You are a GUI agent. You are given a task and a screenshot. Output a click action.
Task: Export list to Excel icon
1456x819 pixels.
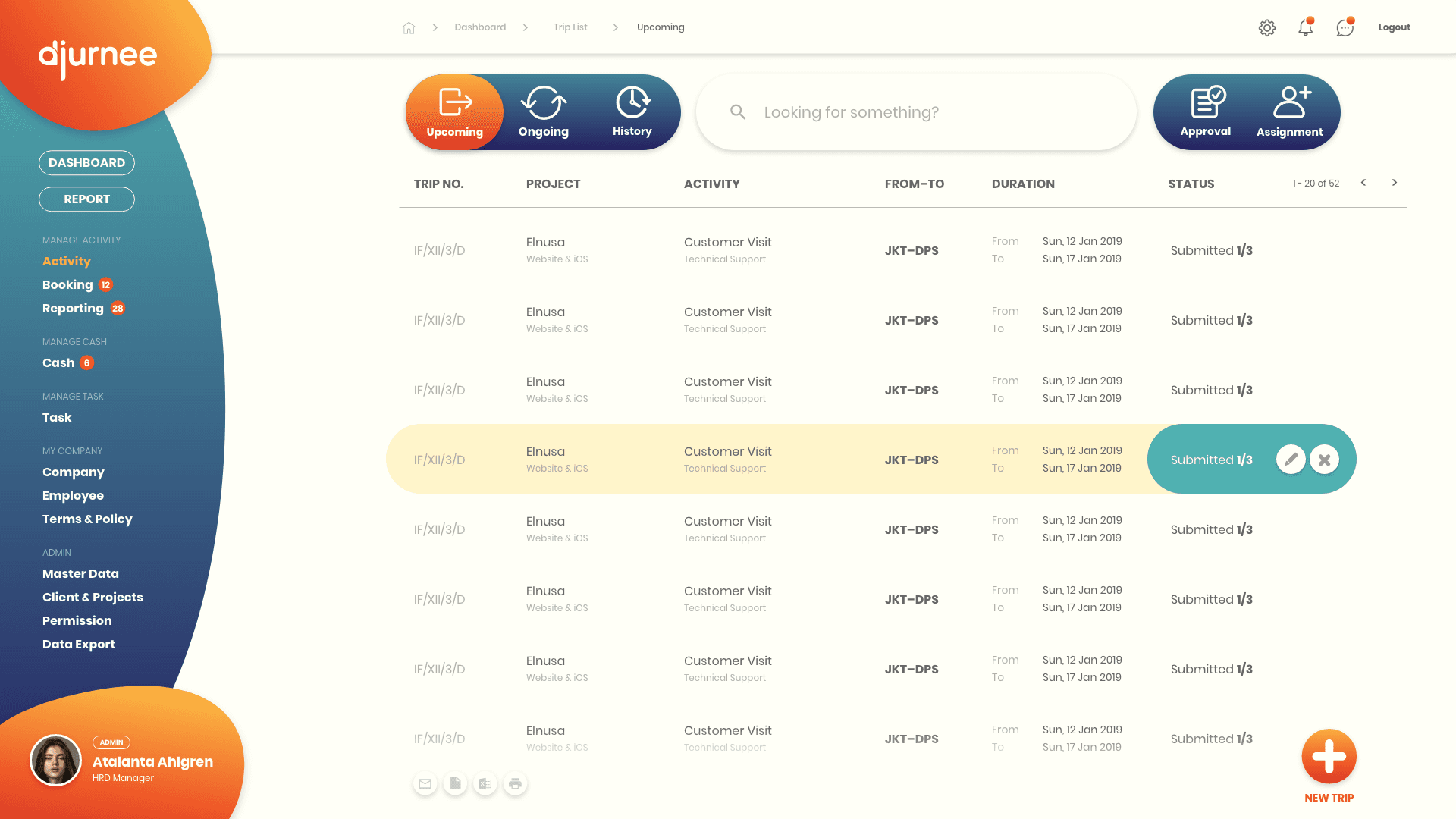coord(485,784)
